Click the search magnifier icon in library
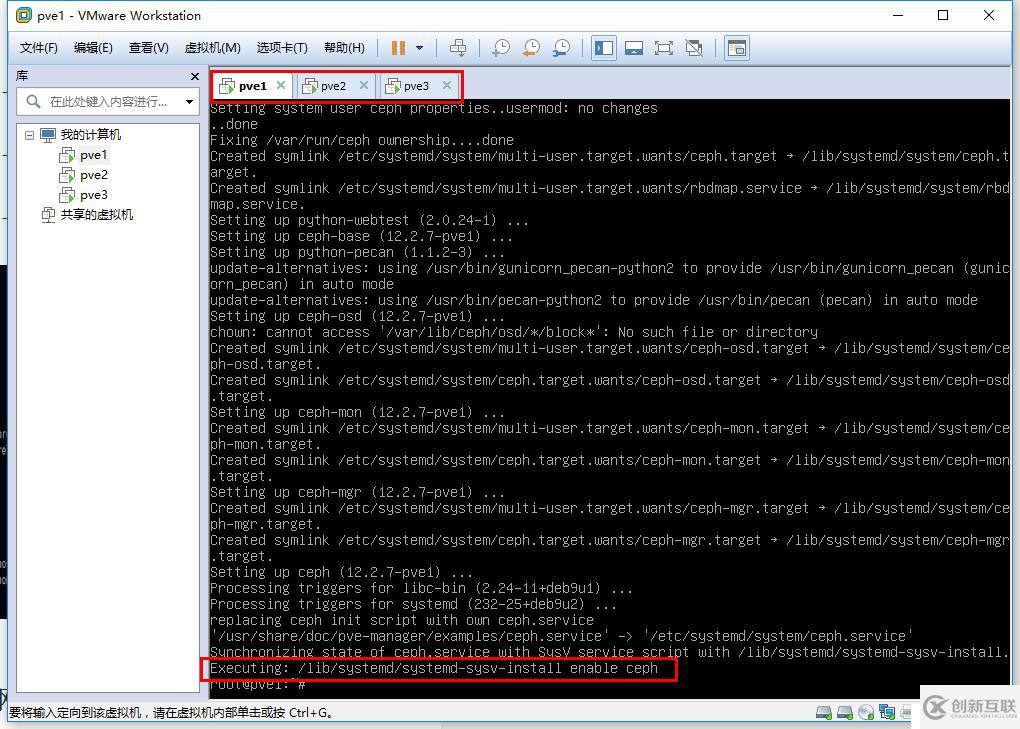1020x729 pixels. point(33,101)
